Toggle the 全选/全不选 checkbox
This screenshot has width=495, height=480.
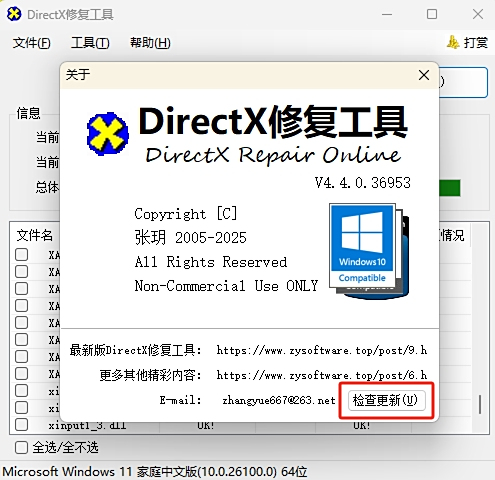pyautogui.click(x=21, y=448)
